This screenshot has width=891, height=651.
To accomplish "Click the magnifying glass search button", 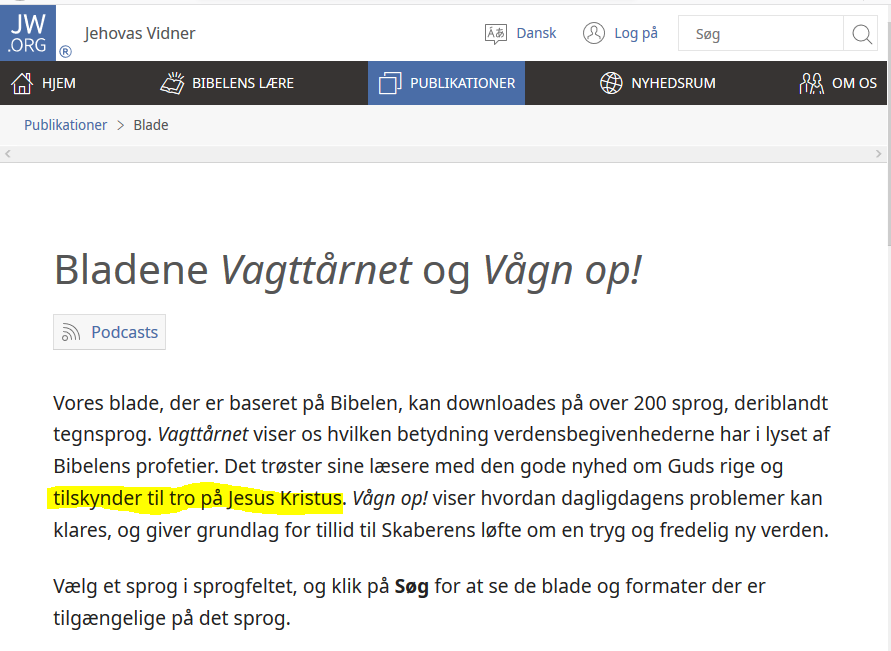I will click(x=861, y=34).
